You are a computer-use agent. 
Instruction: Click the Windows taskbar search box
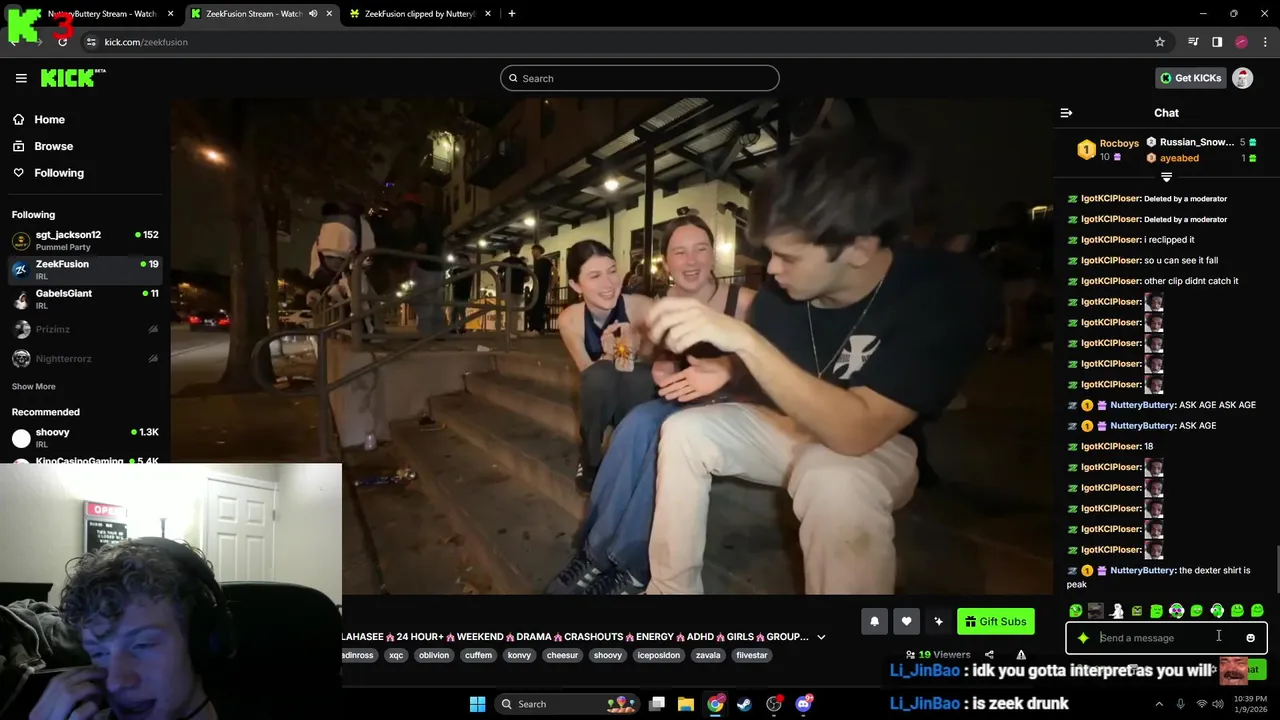[x=566, y=704]
